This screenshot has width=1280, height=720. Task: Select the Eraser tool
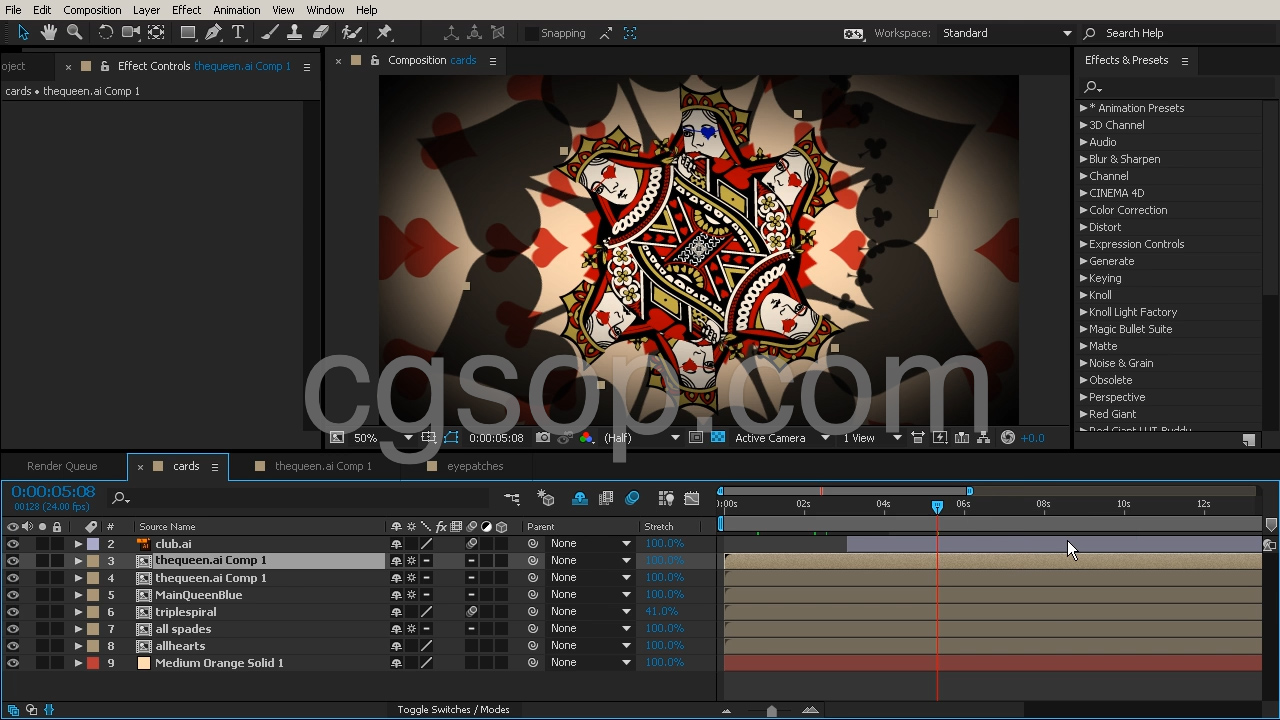(x=321, y=33)
